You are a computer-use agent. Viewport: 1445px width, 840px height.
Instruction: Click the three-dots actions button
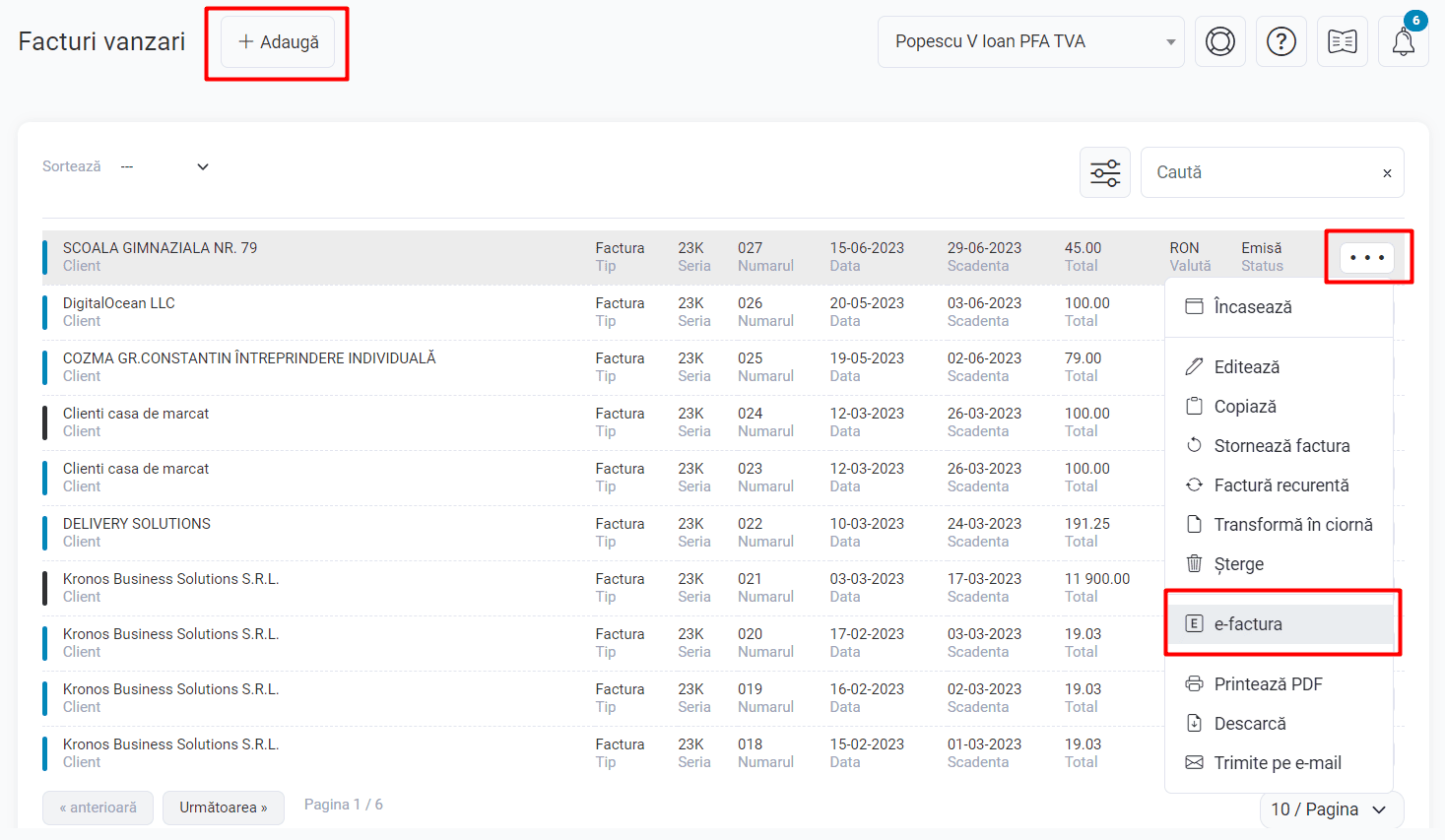1366,258
